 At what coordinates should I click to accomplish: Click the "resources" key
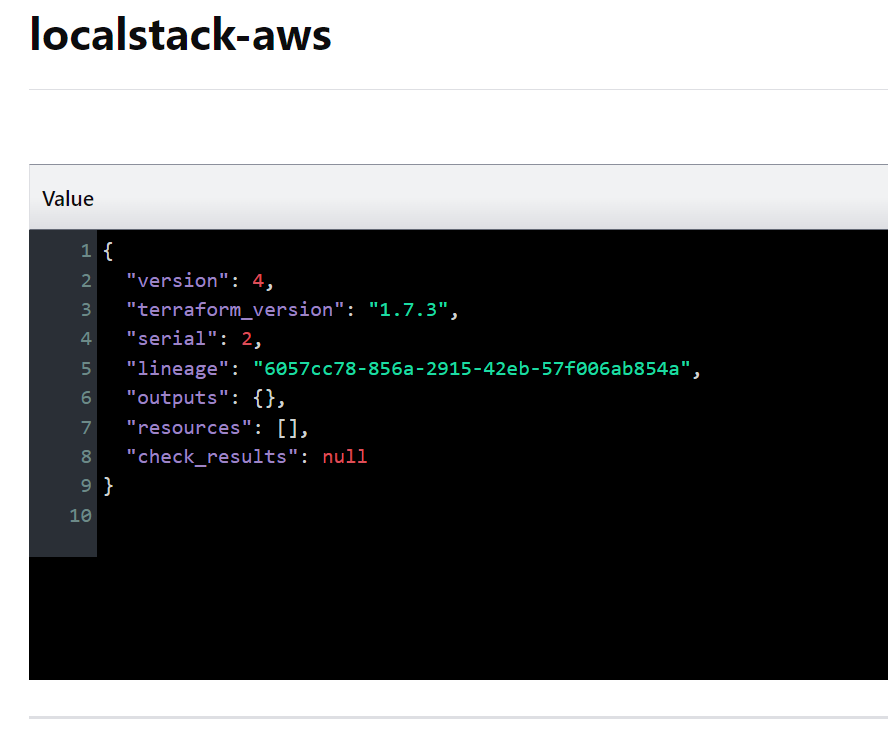(189, 427)
